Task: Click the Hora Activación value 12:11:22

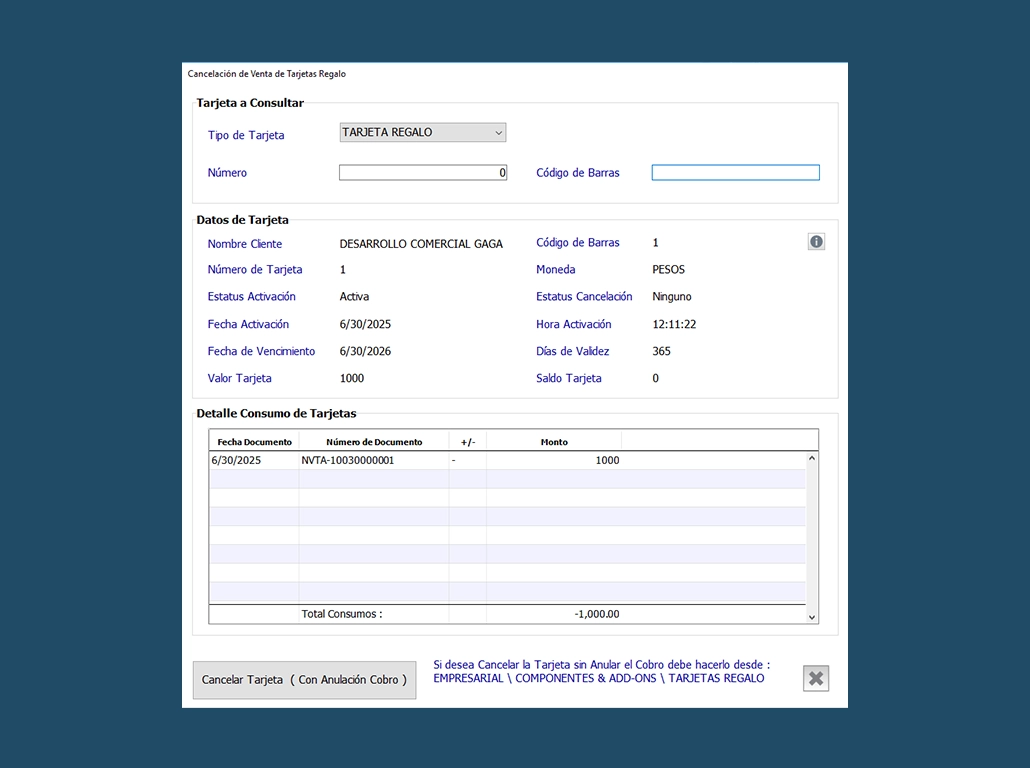Action: (x=674, y=325)
